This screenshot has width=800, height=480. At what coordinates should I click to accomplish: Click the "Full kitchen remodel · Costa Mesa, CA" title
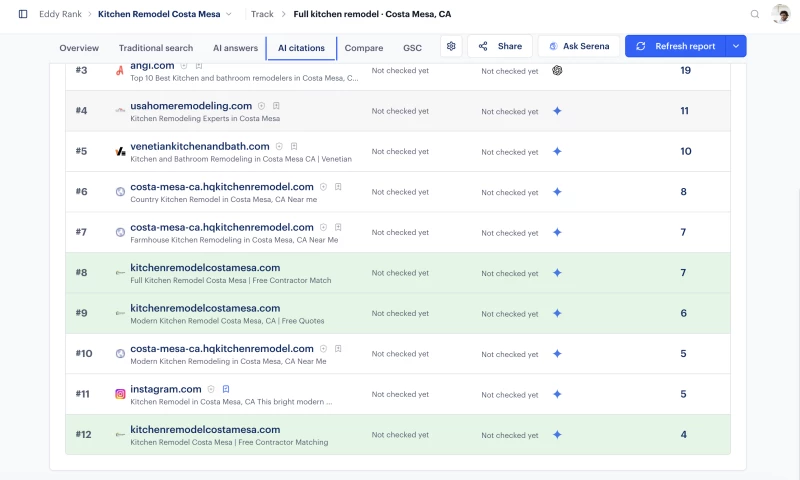click(x=372, y=14)
